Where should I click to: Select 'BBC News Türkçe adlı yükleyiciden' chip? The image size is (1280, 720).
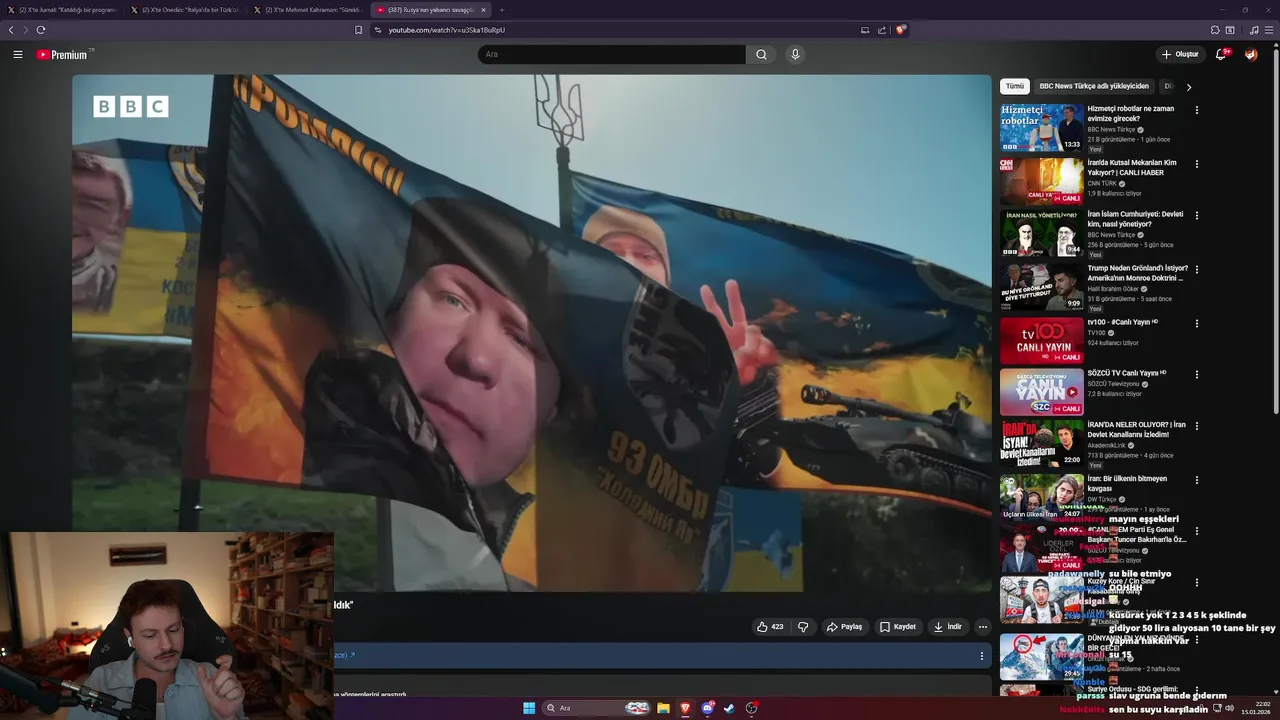1094,86
